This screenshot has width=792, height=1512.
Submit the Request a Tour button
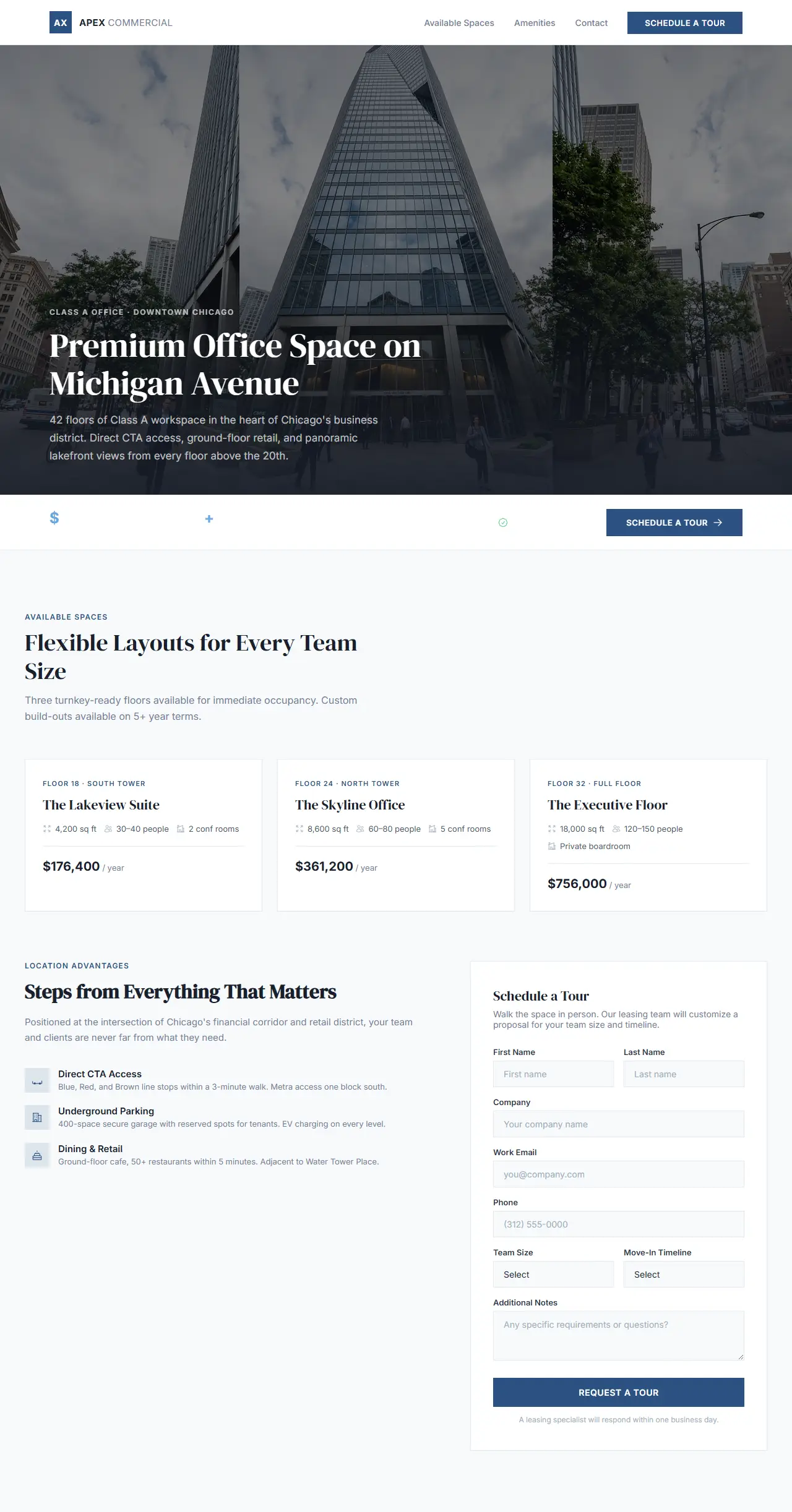(x=618, y=1392)
